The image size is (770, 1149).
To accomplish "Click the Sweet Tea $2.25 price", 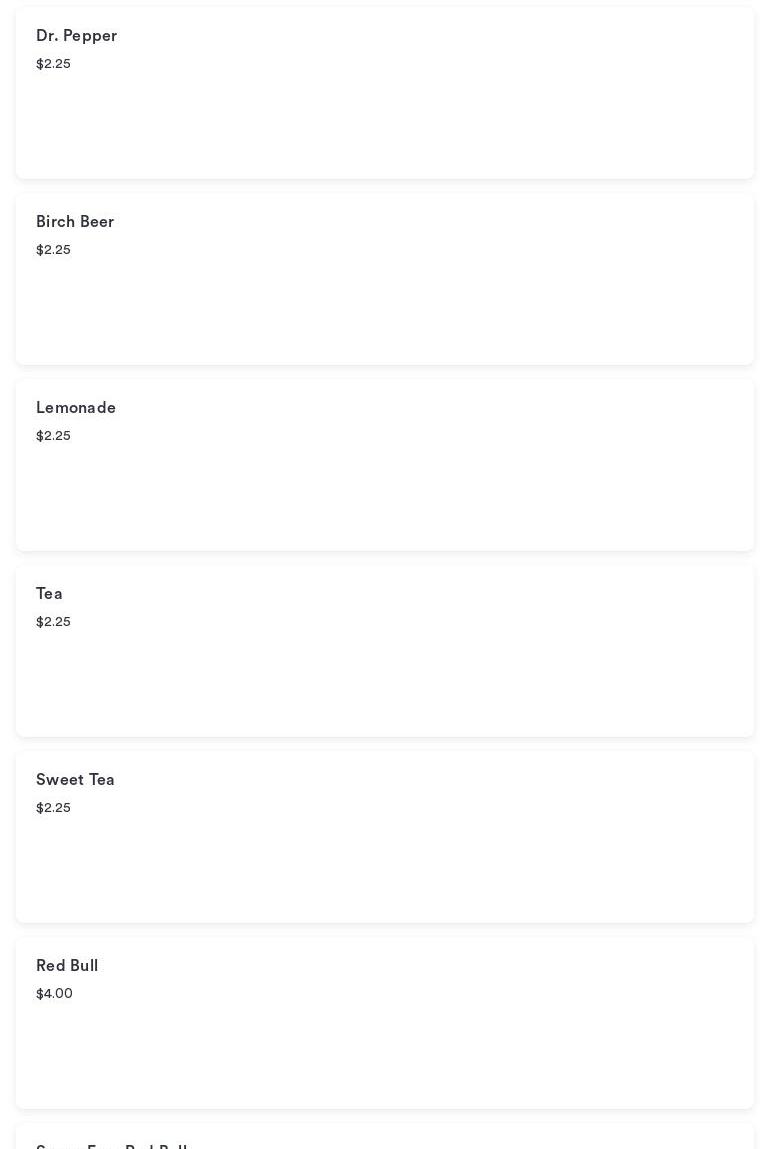I will 53,808.
